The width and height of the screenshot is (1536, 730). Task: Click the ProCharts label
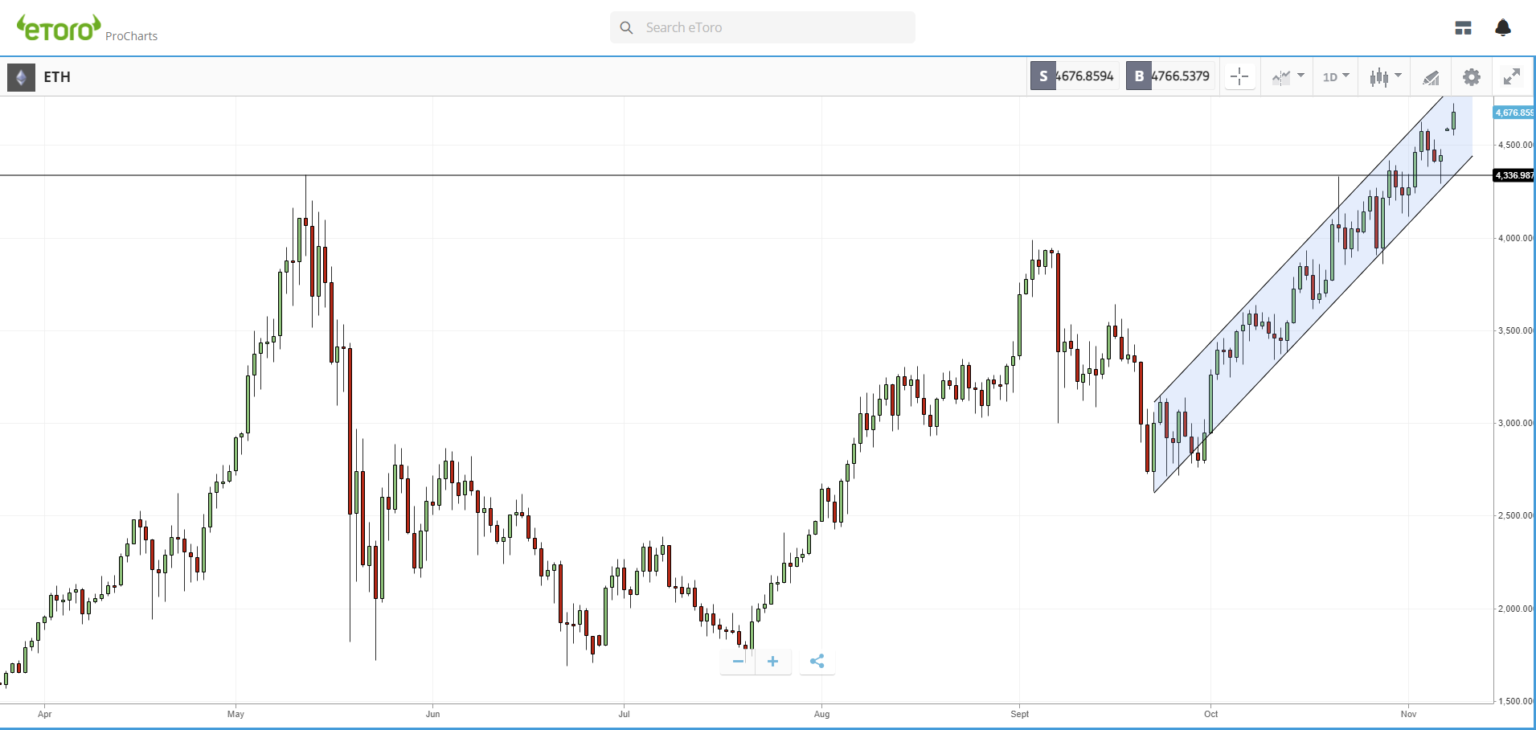[x=131, y=36]
